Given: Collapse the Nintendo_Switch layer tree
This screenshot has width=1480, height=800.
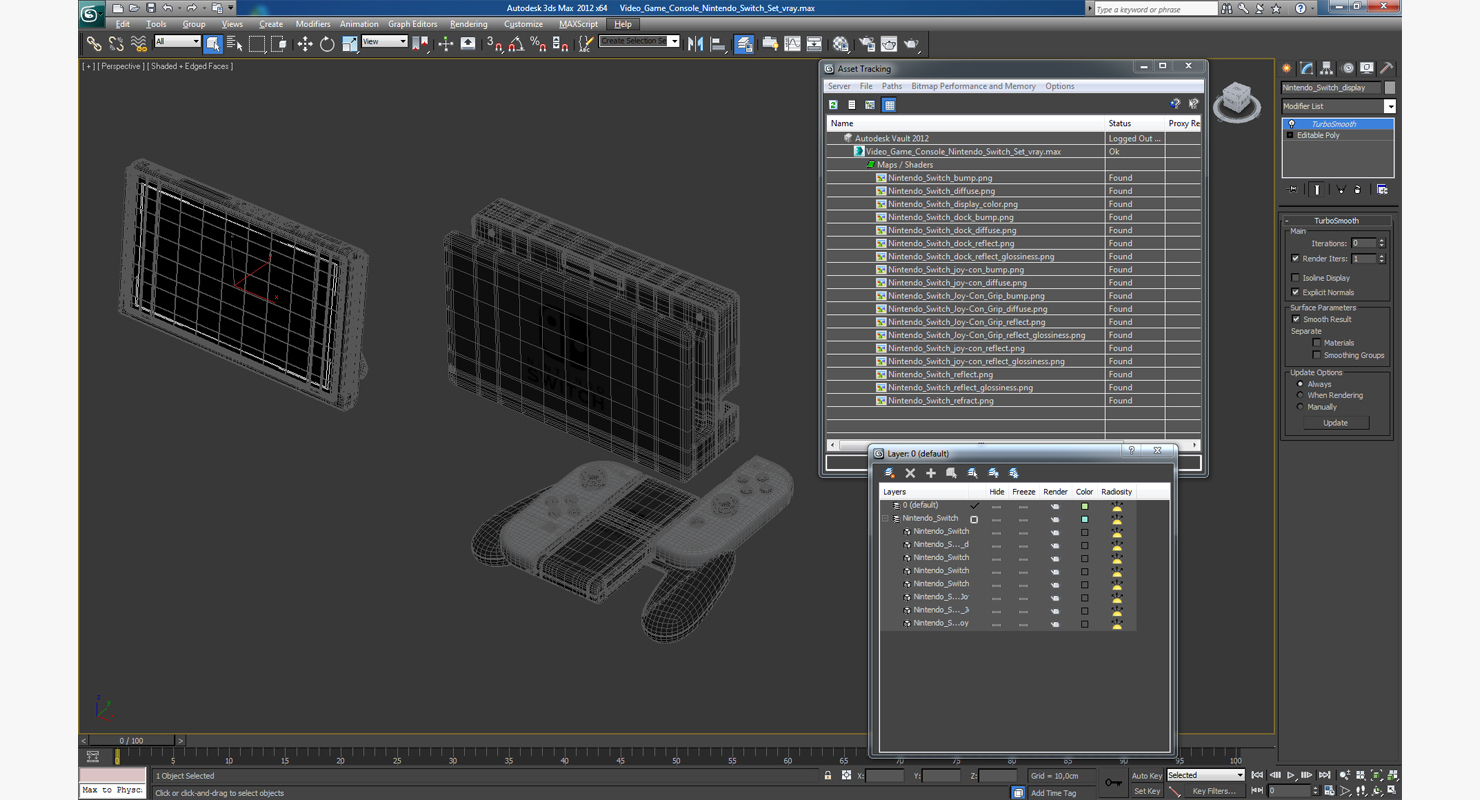Looking at the screenshot, I should [885, 519].
